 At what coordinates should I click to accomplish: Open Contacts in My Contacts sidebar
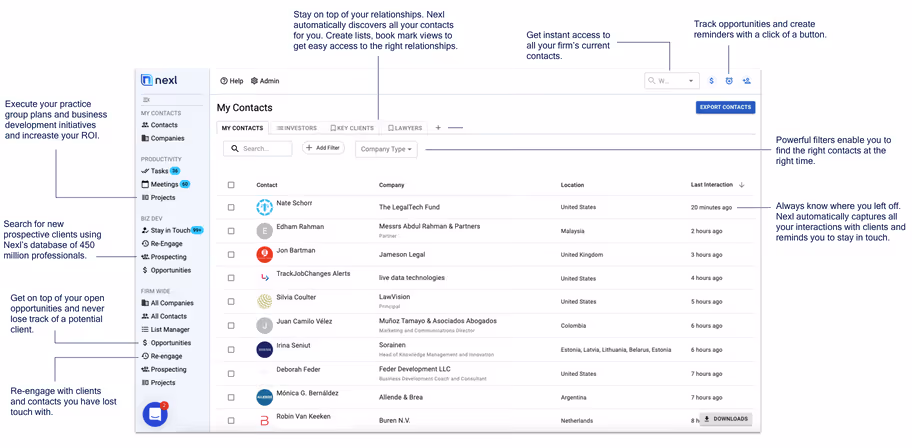(x=159, y=125)
